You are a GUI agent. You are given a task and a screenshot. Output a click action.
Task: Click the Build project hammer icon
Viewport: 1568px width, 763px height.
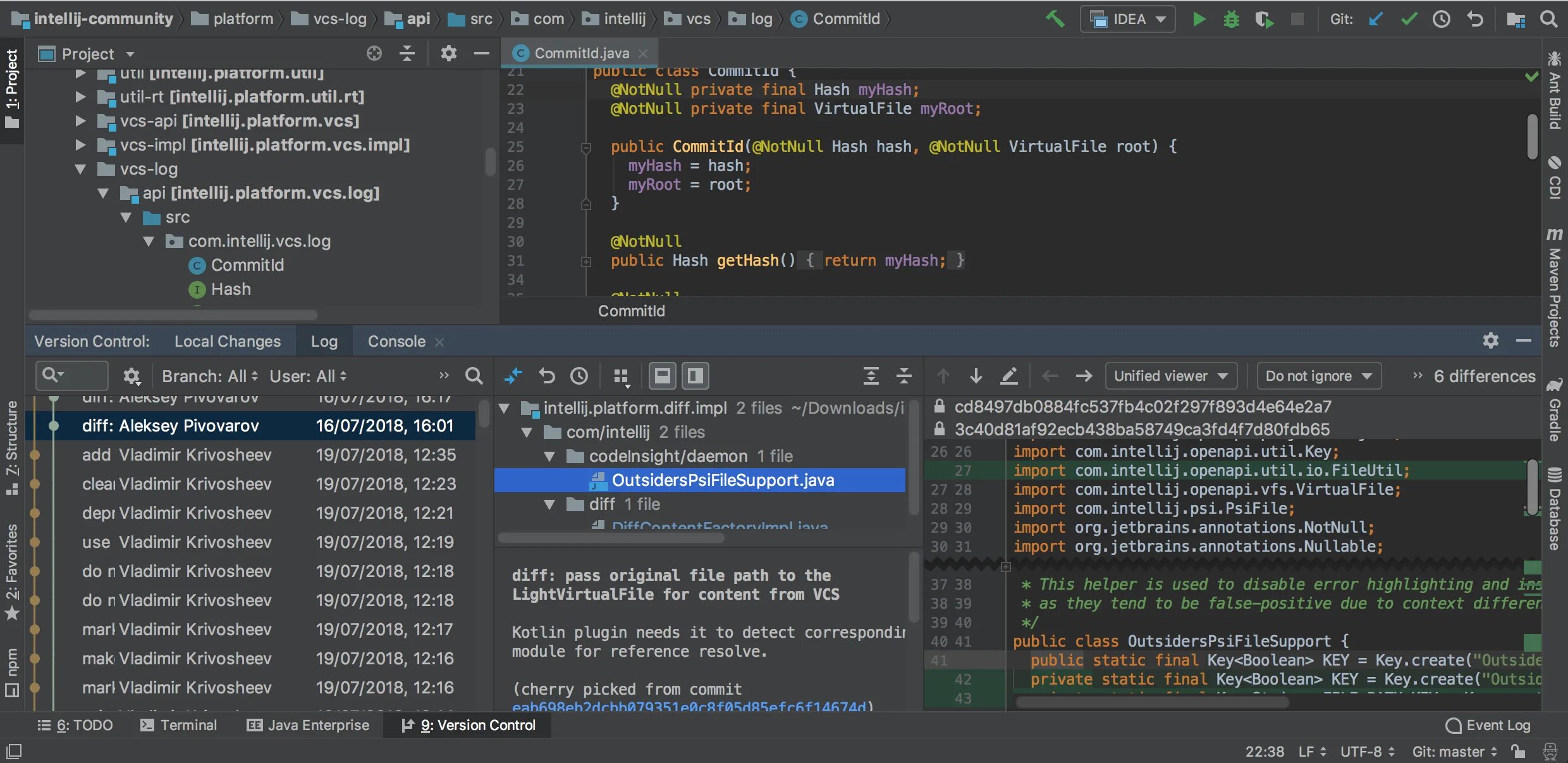coord(1055,19)
